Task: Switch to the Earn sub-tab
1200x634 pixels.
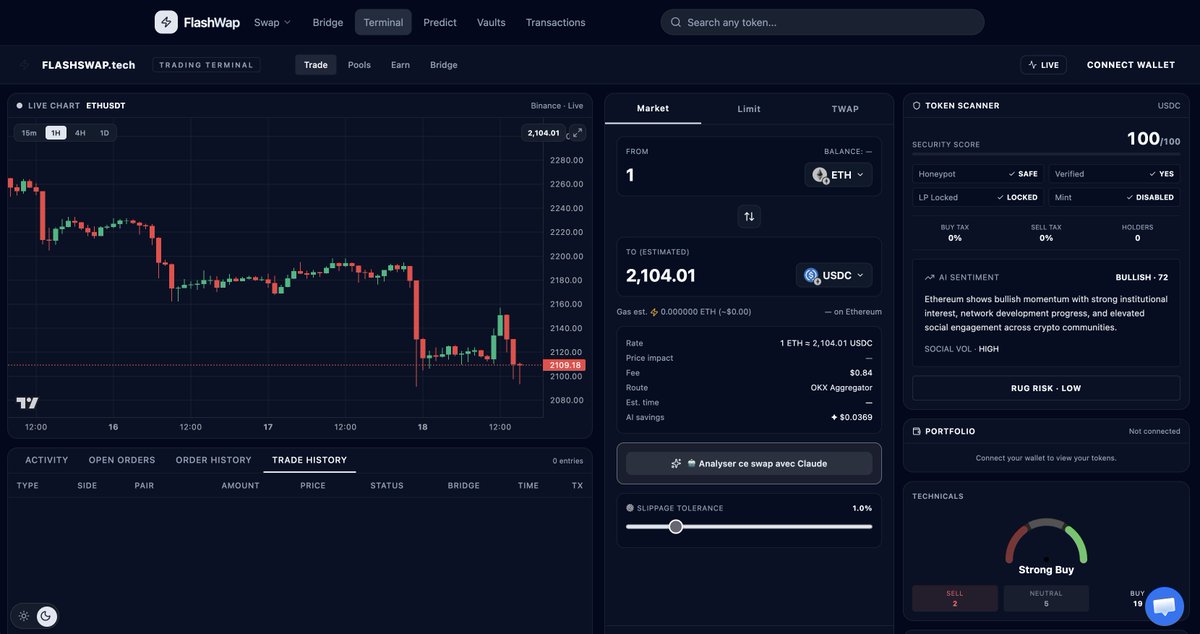Action: 400,65
